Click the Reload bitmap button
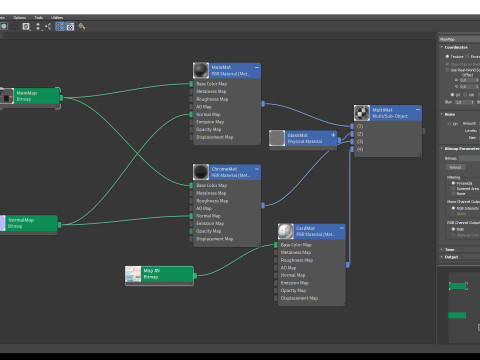480x360 pixels. point(455,167)
